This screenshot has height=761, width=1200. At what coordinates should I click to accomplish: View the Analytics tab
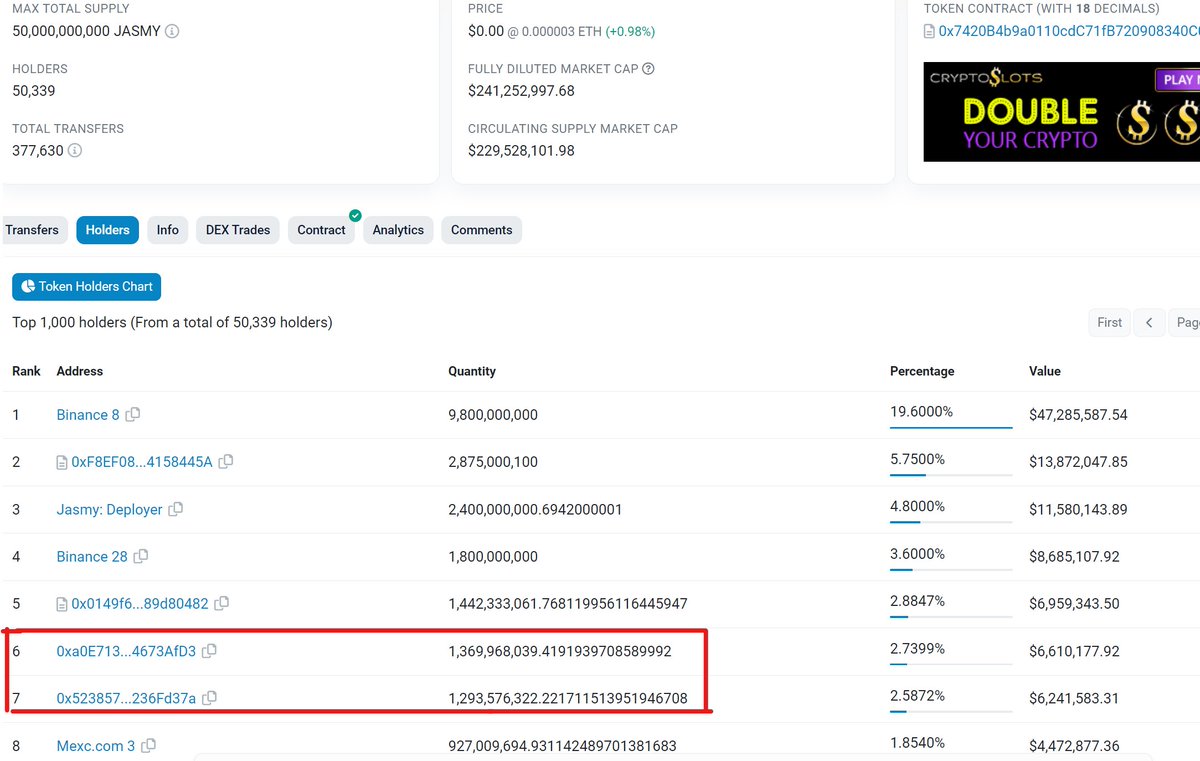[x=397, y=230]
